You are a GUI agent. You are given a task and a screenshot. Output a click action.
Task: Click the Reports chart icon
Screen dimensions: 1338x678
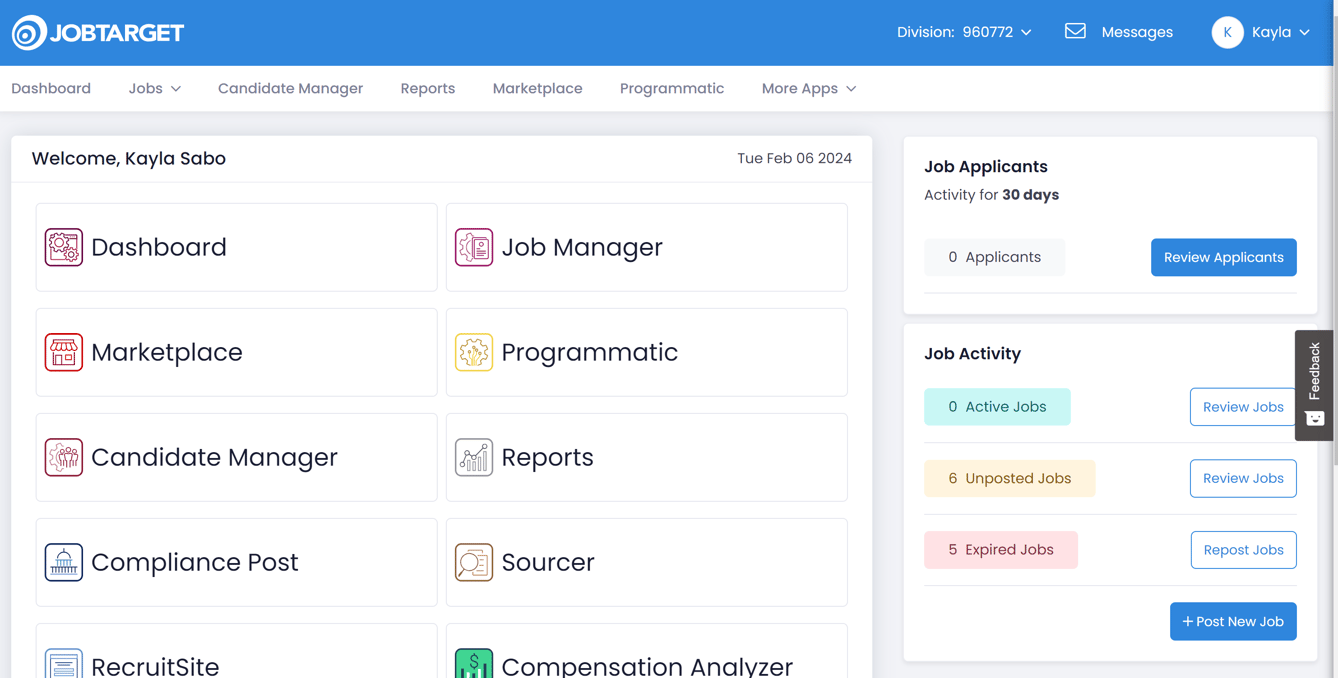pyautogui.click(x=474, y=457)
